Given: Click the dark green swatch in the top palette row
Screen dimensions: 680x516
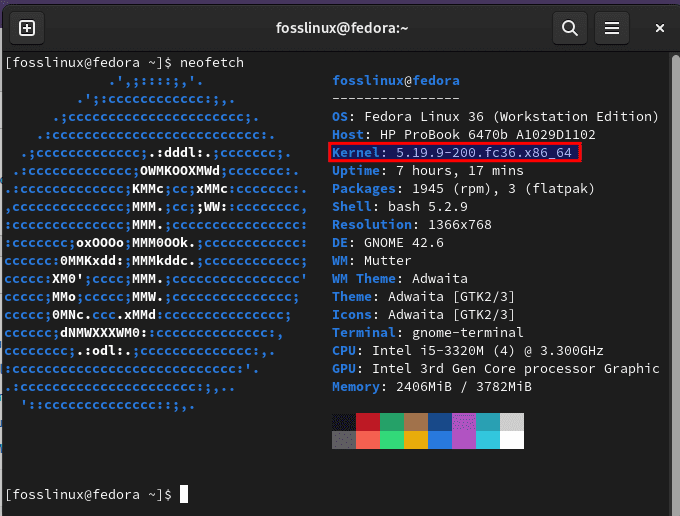Looking at the screenshot, I should tap(392, 422).
